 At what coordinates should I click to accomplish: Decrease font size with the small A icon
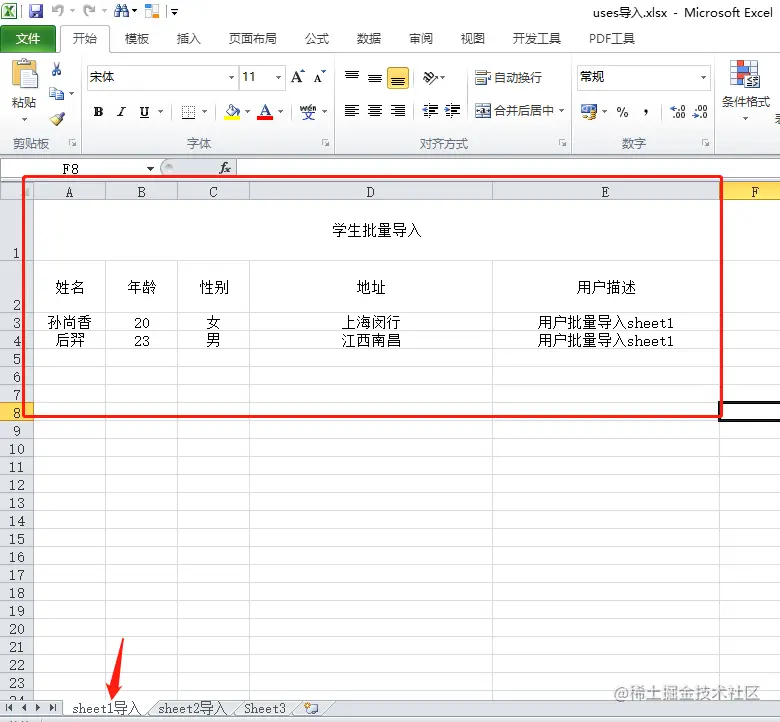[319, 77]
